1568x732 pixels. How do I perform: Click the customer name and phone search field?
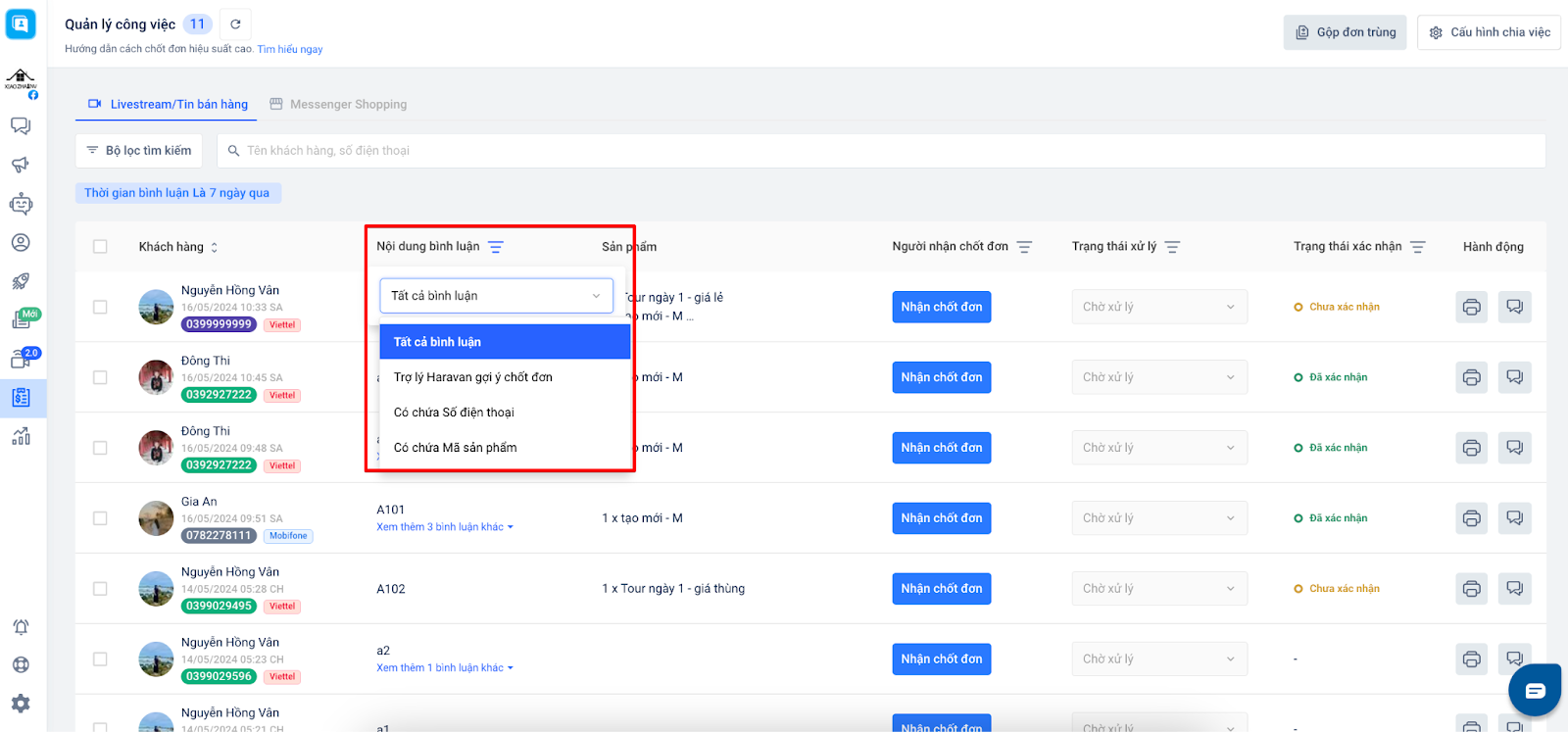click(x=880, y=151)
